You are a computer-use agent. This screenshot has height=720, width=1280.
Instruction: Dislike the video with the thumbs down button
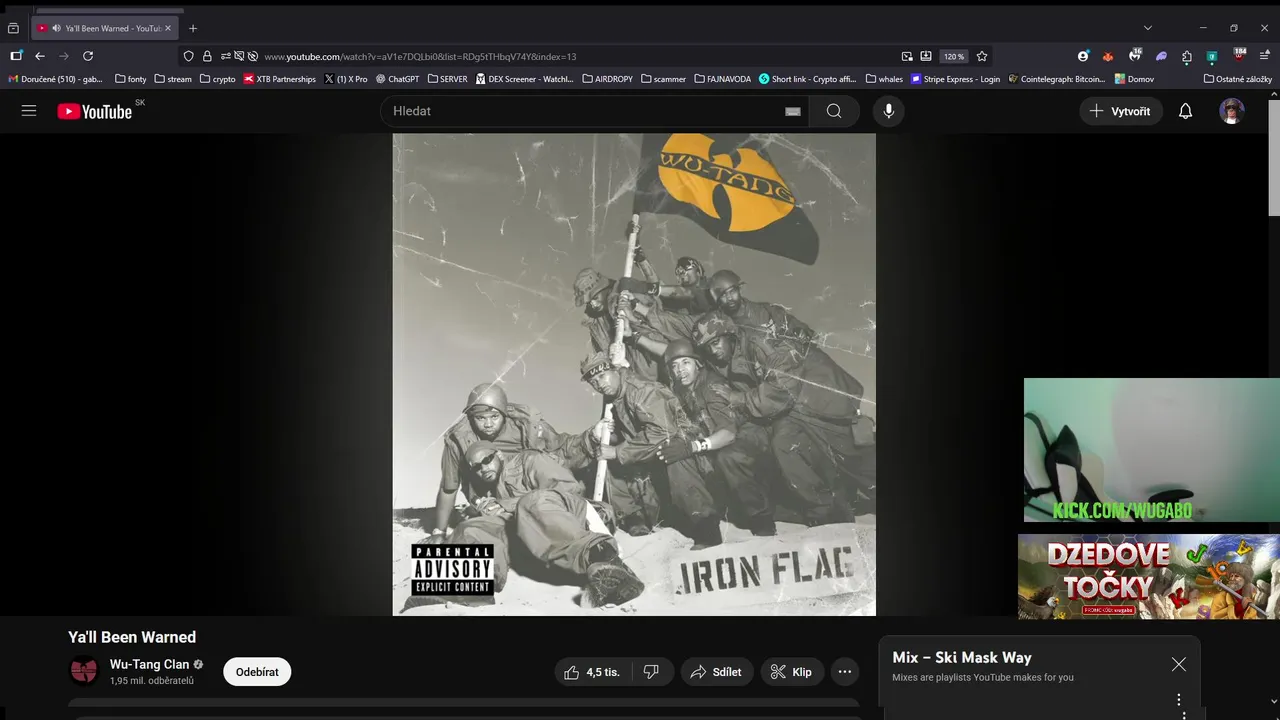[x=652, y=672]
